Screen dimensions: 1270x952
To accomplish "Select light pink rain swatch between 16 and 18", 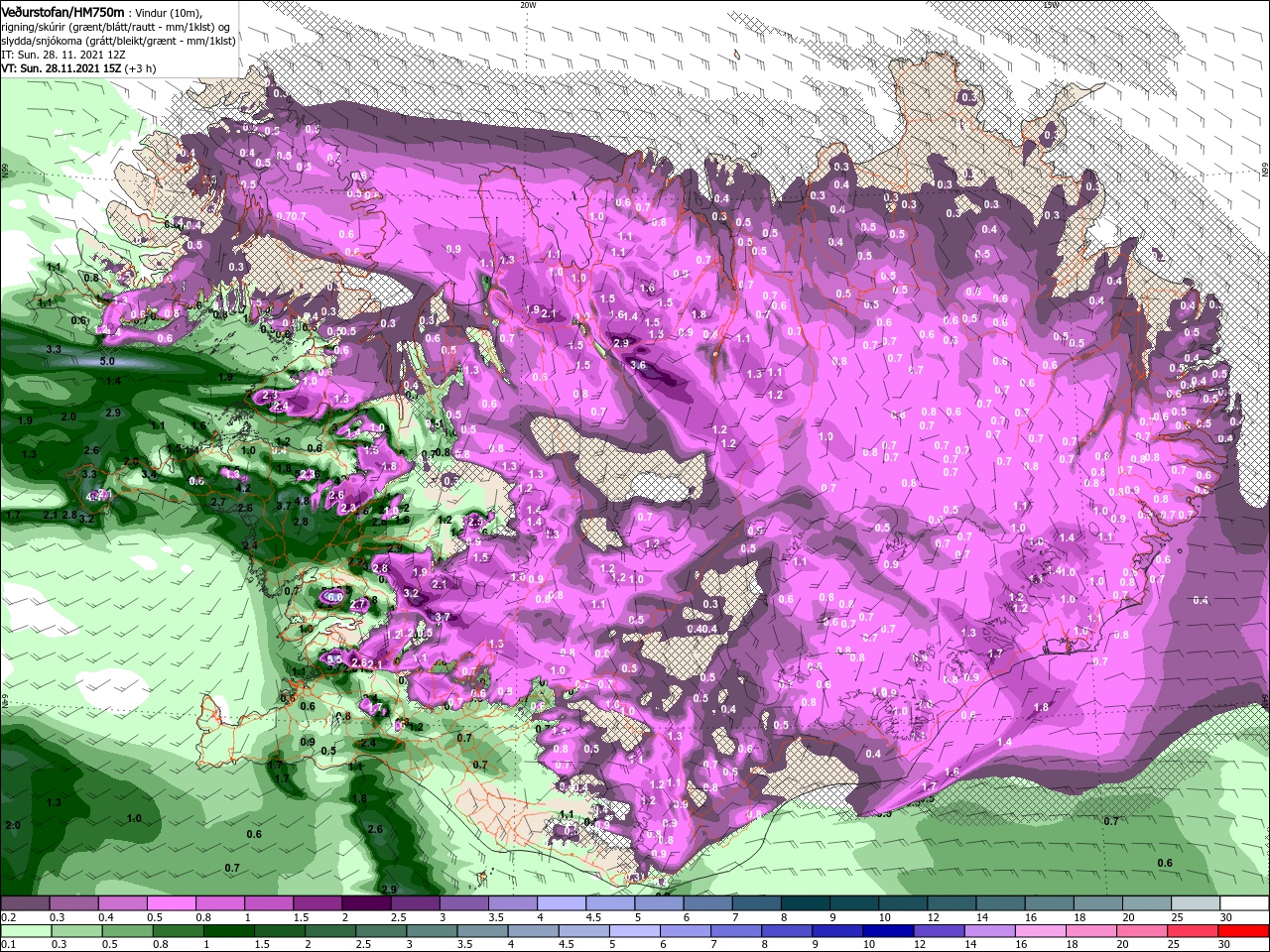I will click(1039, 931).
